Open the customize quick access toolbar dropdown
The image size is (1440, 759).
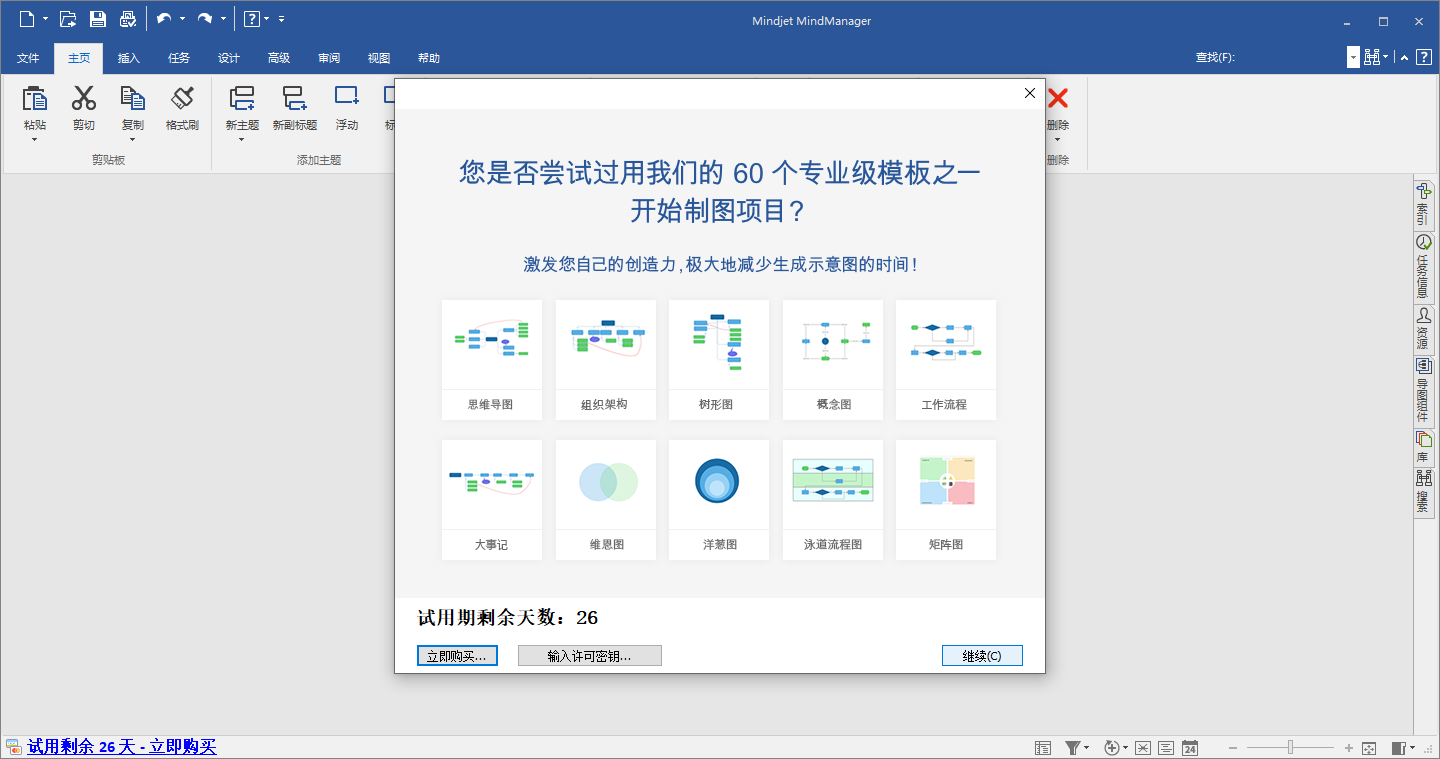pyautogui.click(x=281, y=19)
